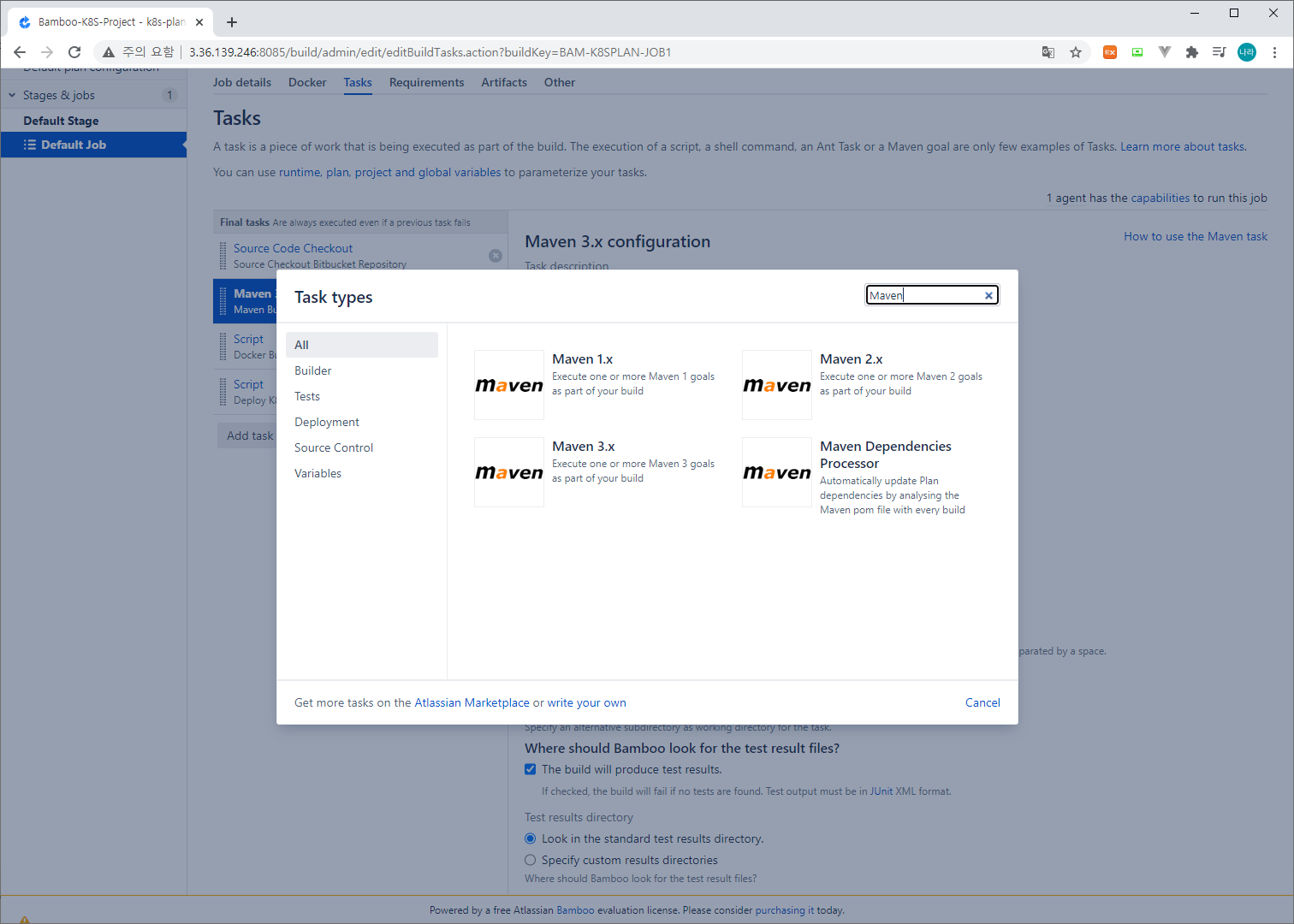Viewport: 1294px width, 924px height.
Task: Open a new browser tab
Action: [x=232, y=22]
